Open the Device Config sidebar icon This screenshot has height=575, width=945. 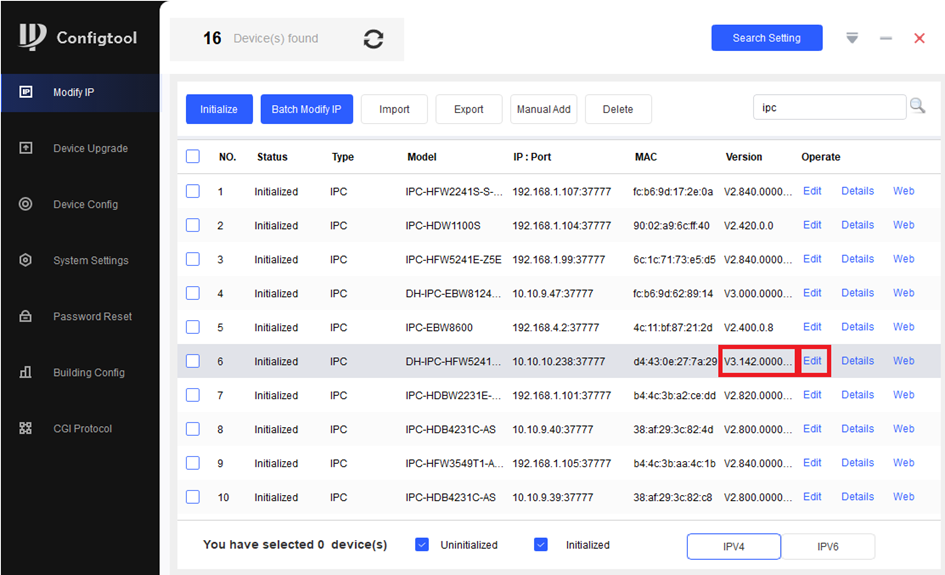pos(26,204)
